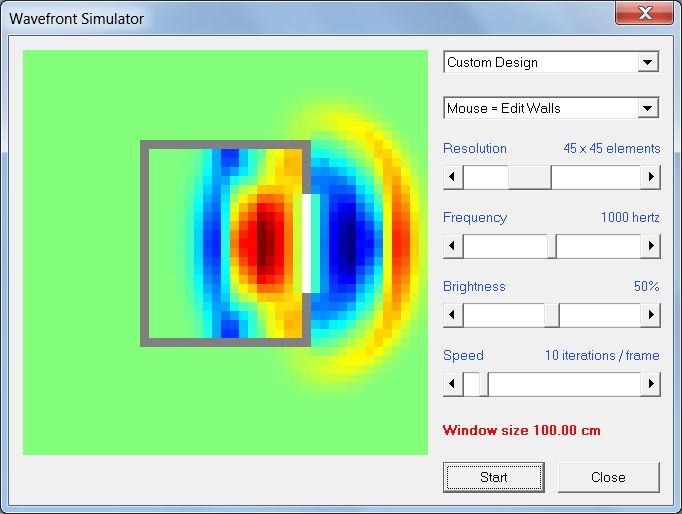The image size is (682, 514).
Task: Click the '45 x 45 elements' value
Action: pos(612,148)
